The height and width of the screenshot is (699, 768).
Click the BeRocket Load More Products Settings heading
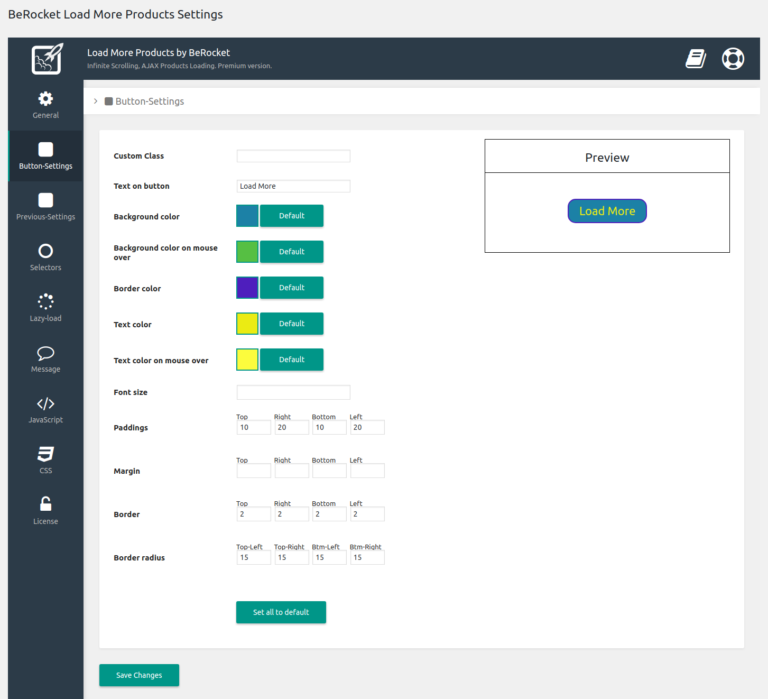[x=116, y=14]
